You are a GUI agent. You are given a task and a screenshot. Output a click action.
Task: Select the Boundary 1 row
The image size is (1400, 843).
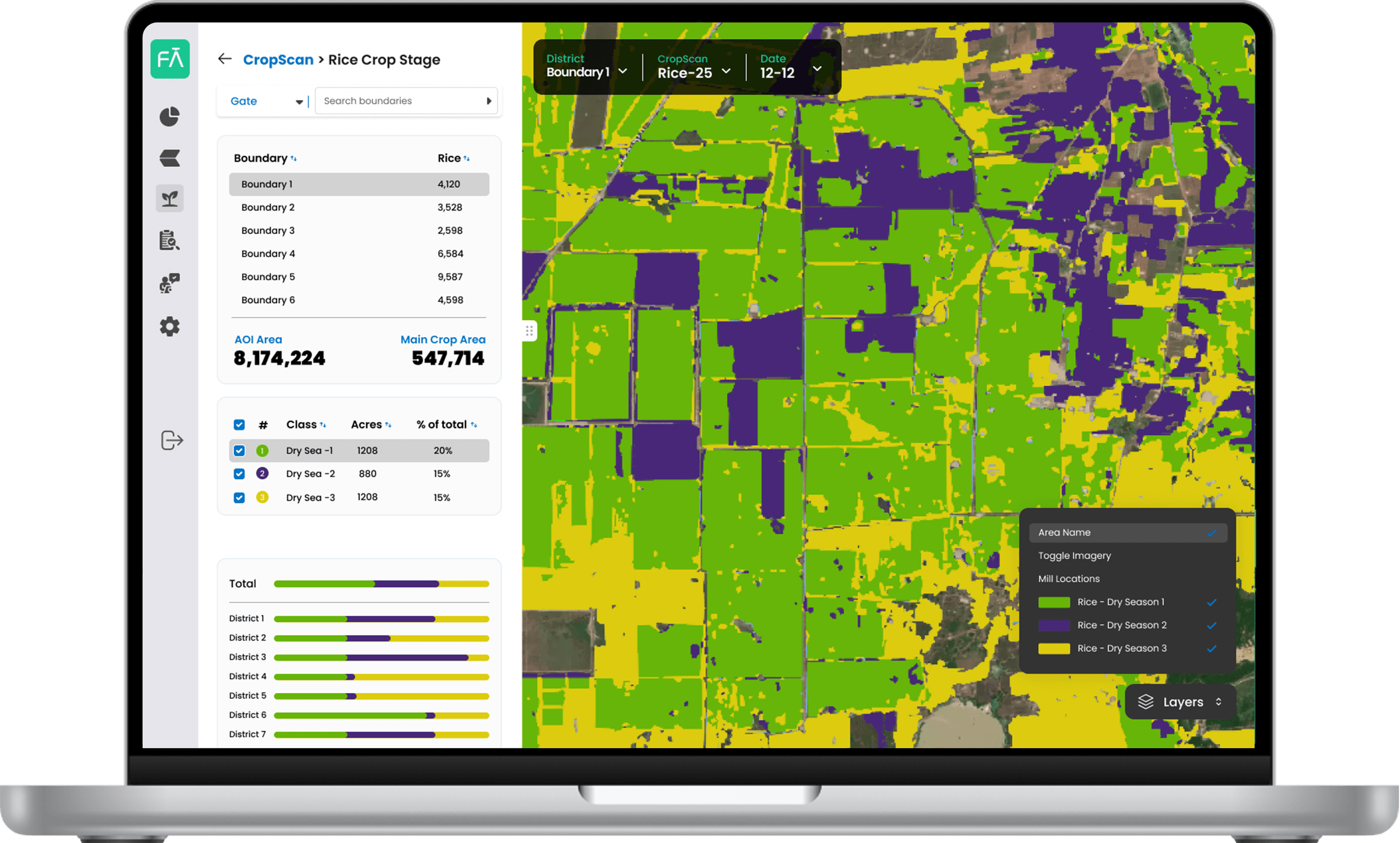[x=359, y=184]
